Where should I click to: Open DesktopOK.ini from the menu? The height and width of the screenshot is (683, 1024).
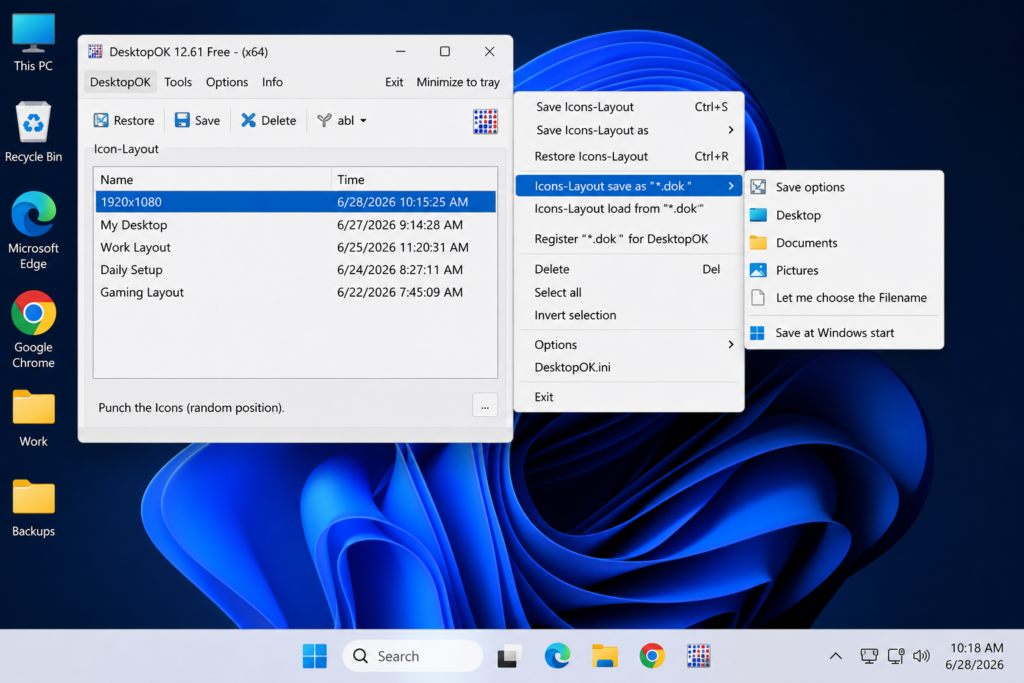pyautogui.click(x=629, y=367)
